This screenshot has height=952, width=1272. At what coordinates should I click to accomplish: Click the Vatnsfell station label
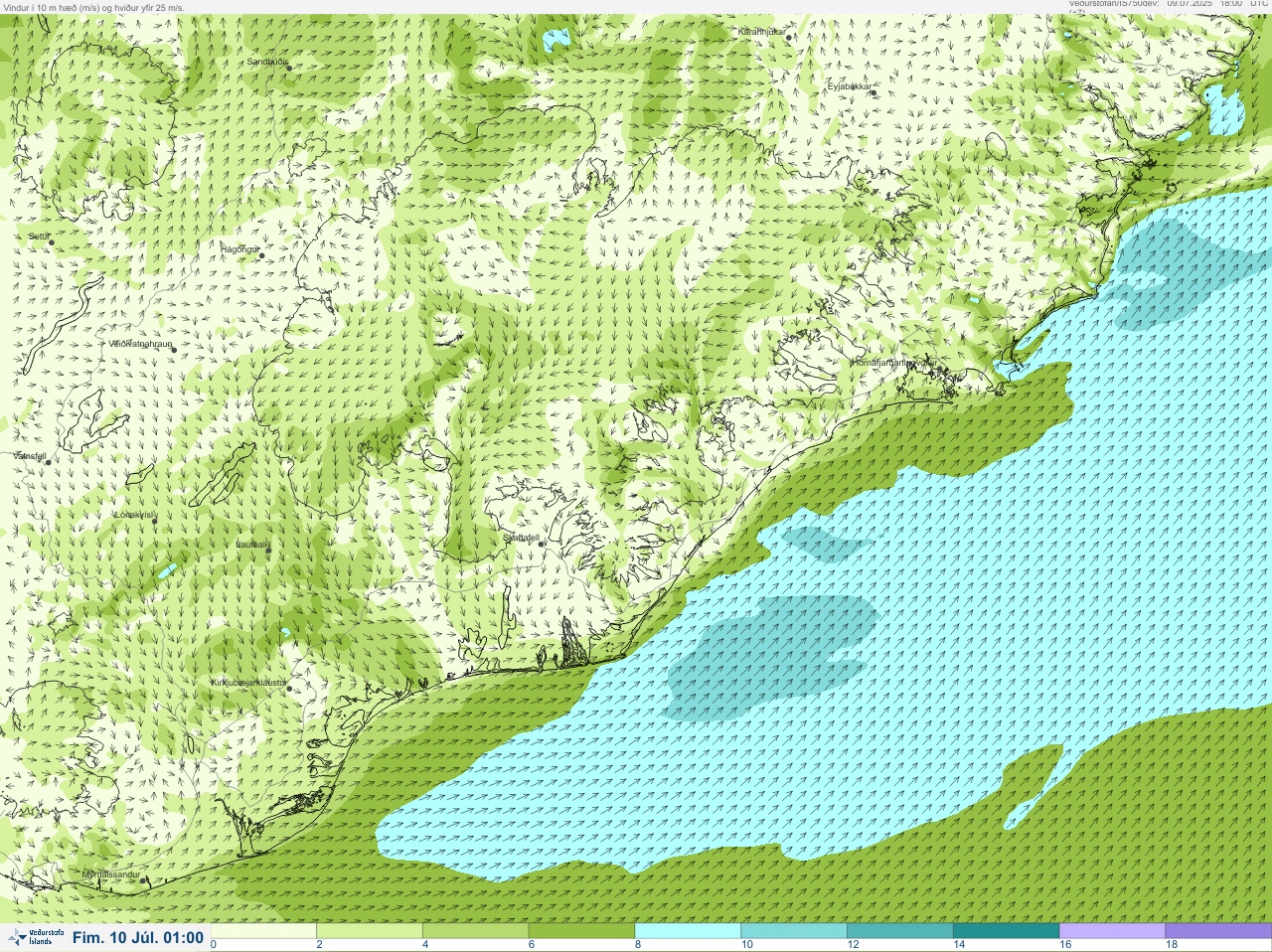click(29, 455)
